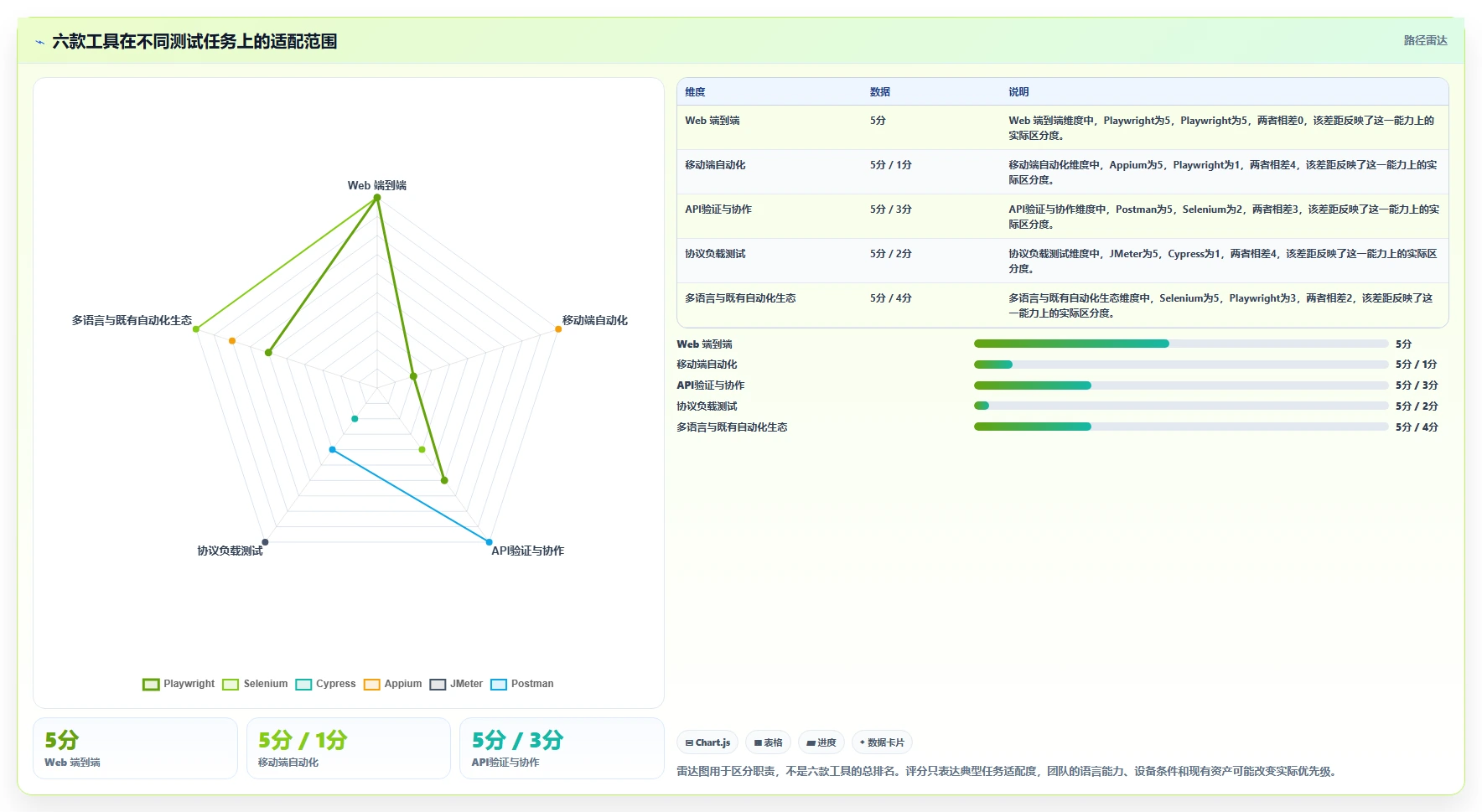Toggle the Appium legend entry
The height and width of the screenshot is (812, 1482).
[392, 685]
